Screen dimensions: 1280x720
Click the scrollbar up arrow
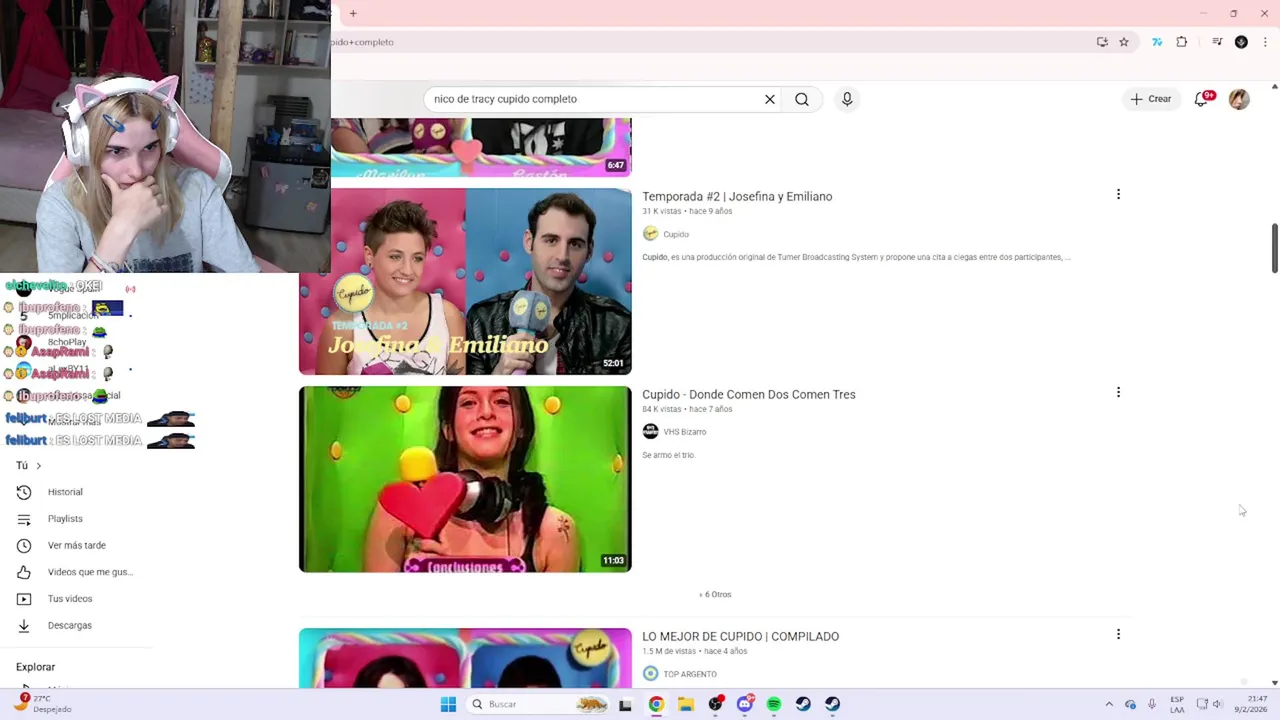click(x=1274, y=87)
